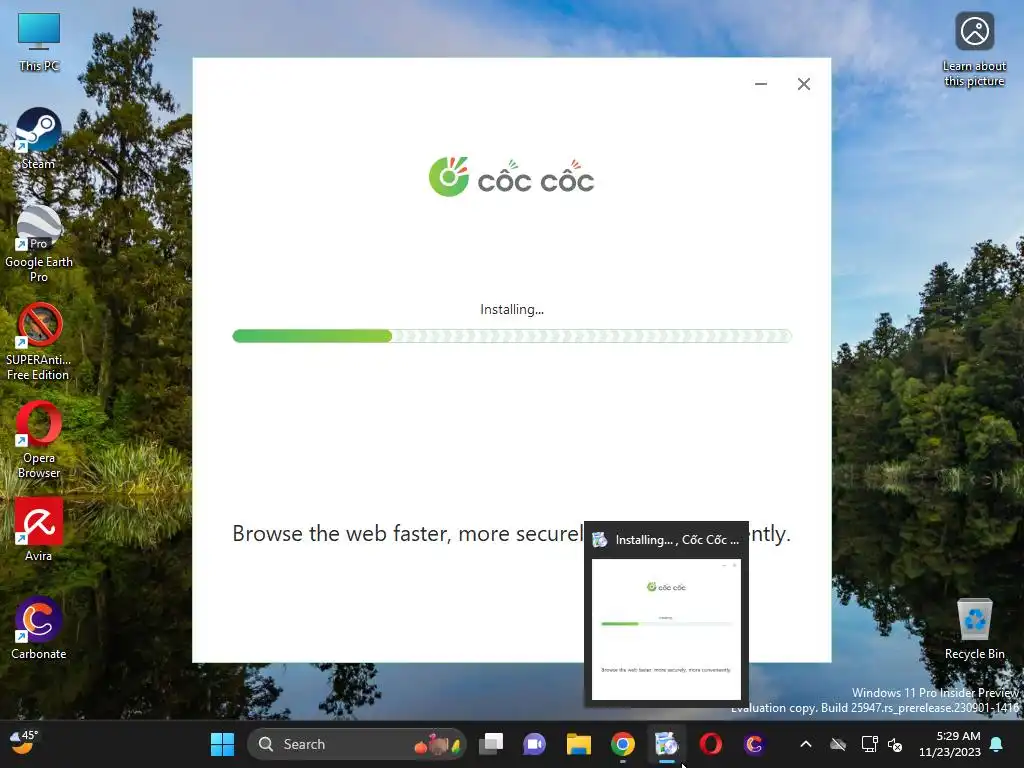Minimize the Cốc Cốc installer window
The image size is (1024, 768).
(x=761, y=84)
